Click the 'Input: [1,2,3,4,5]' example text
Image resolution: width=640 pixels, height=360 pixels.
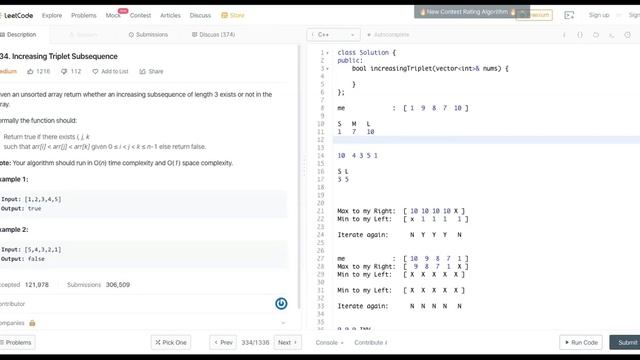(31, 199)
